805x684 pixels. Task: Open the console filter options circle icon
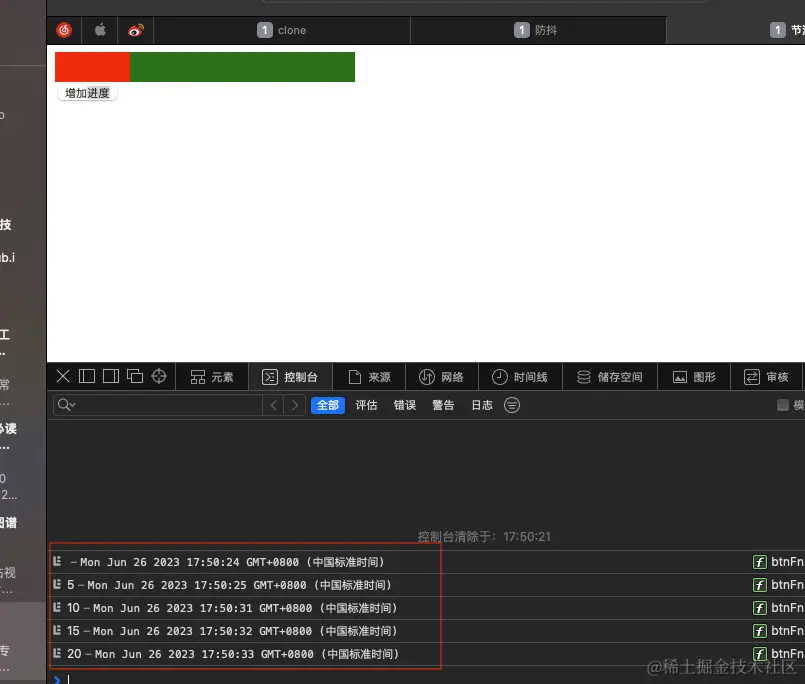click(x=512, y=405)
